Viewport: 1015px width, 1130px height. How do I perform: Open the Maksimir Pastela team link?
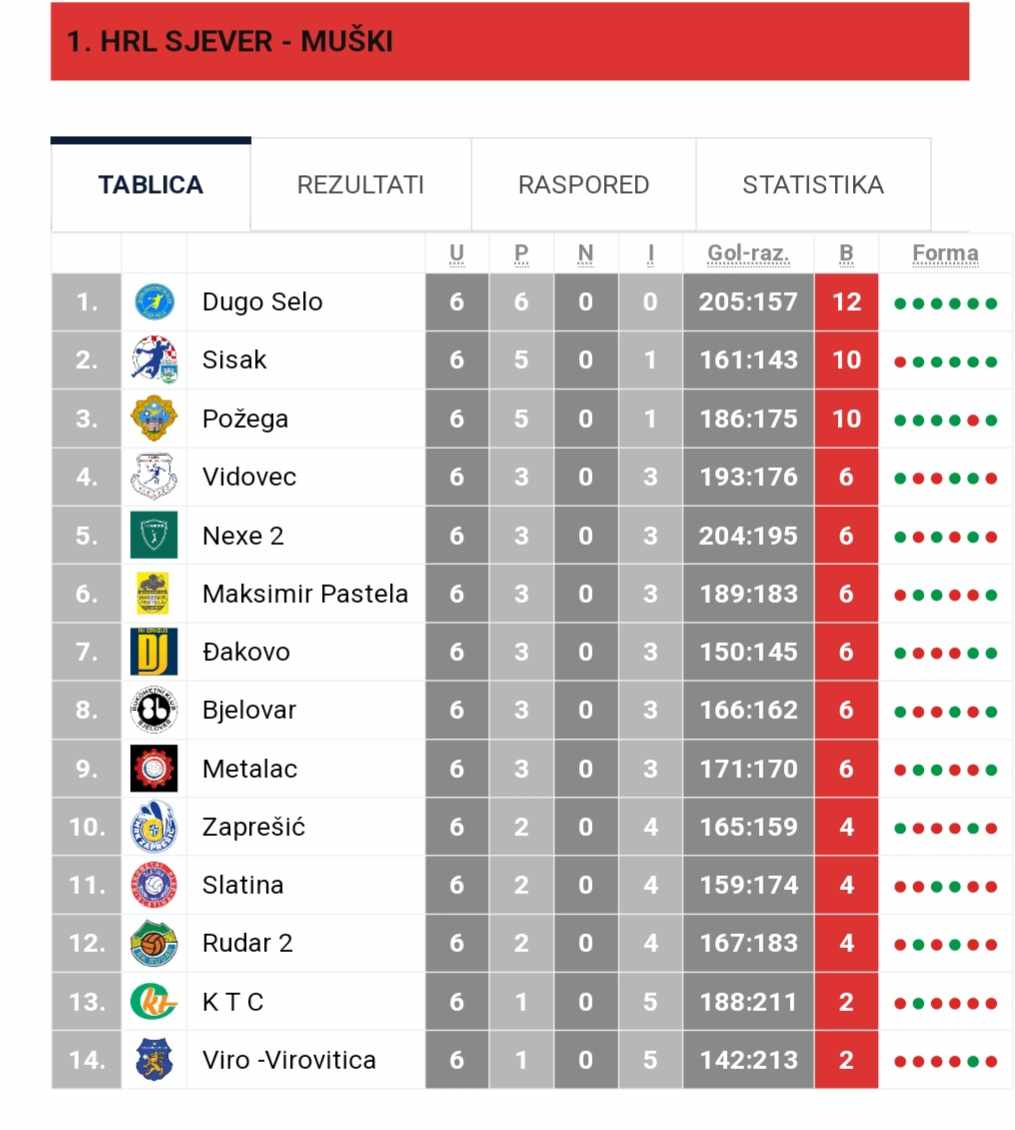point(305,594)
